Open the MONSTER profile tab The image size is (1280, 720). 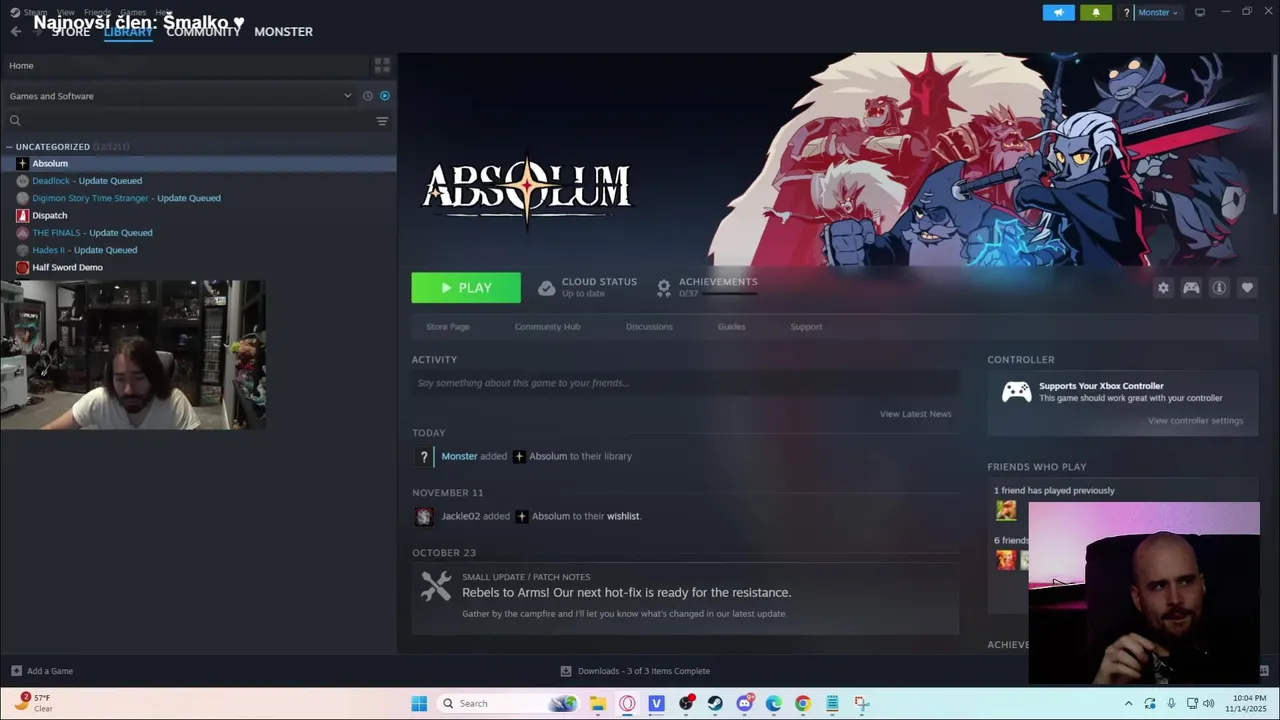click(x=283, y=32)
